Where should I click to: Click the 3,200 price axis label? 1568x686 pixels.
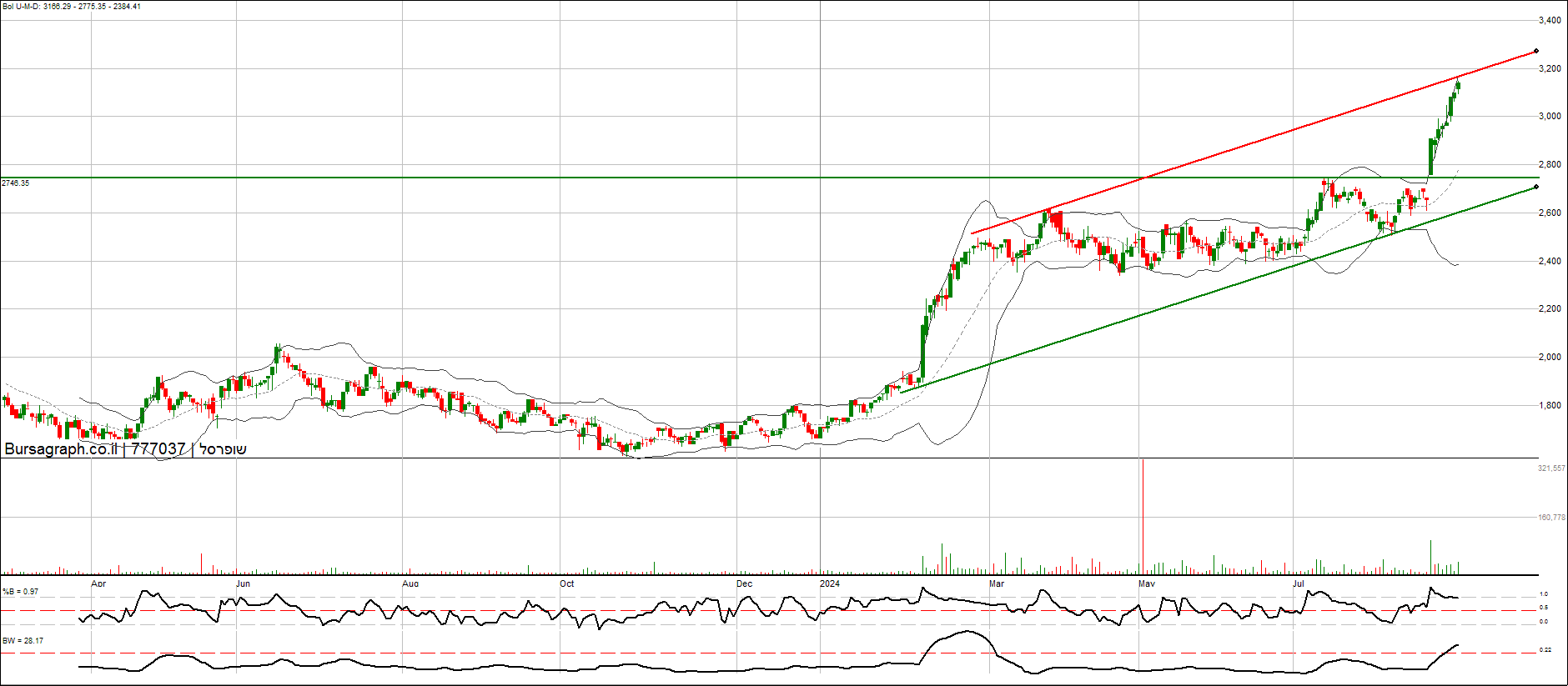pyautogui.click(x=1550, y=68)
